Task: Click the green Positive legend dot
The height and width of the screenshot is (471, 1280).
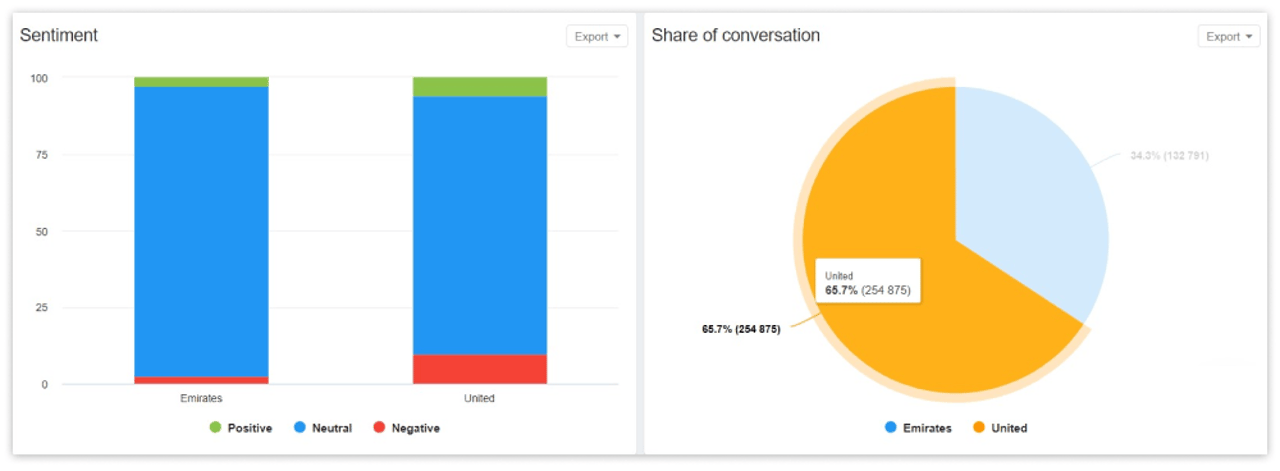Action: pyautogui.click(x=215, y=428)
